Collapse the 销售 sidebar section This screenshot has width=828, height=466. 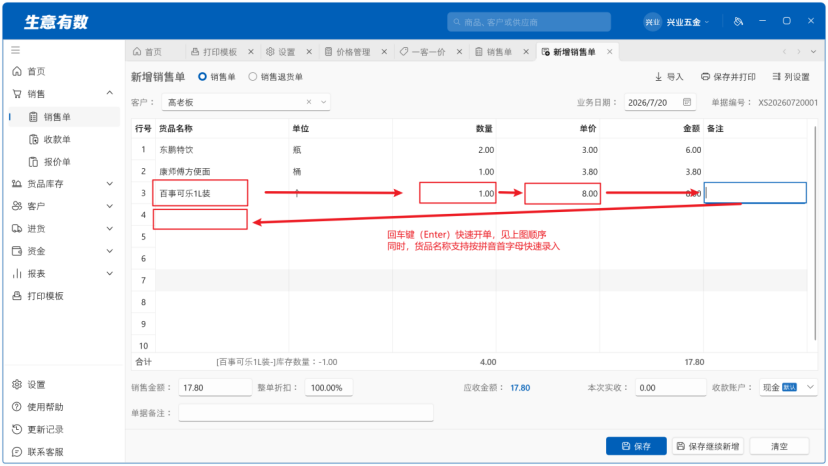point(109,94)
